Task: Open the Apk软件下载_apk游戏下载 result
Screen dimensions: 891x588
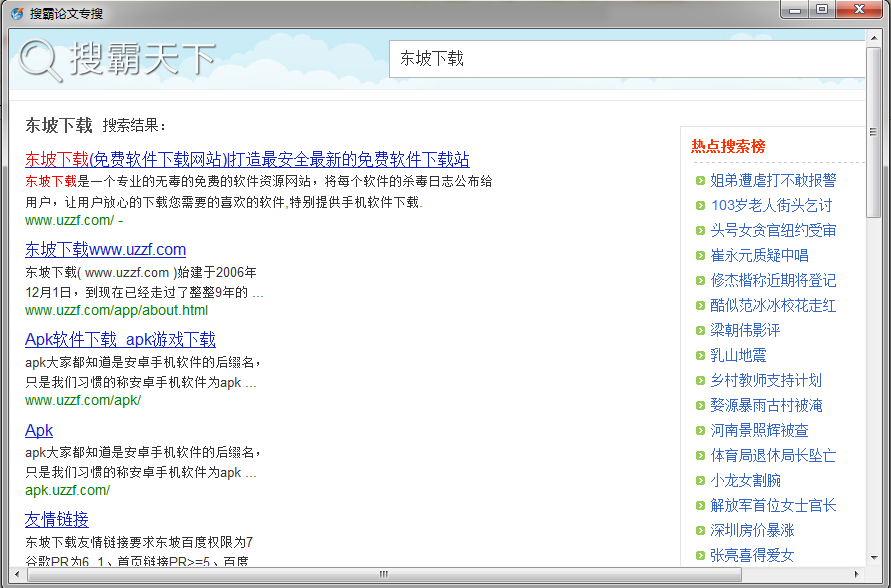Action: 120,340
